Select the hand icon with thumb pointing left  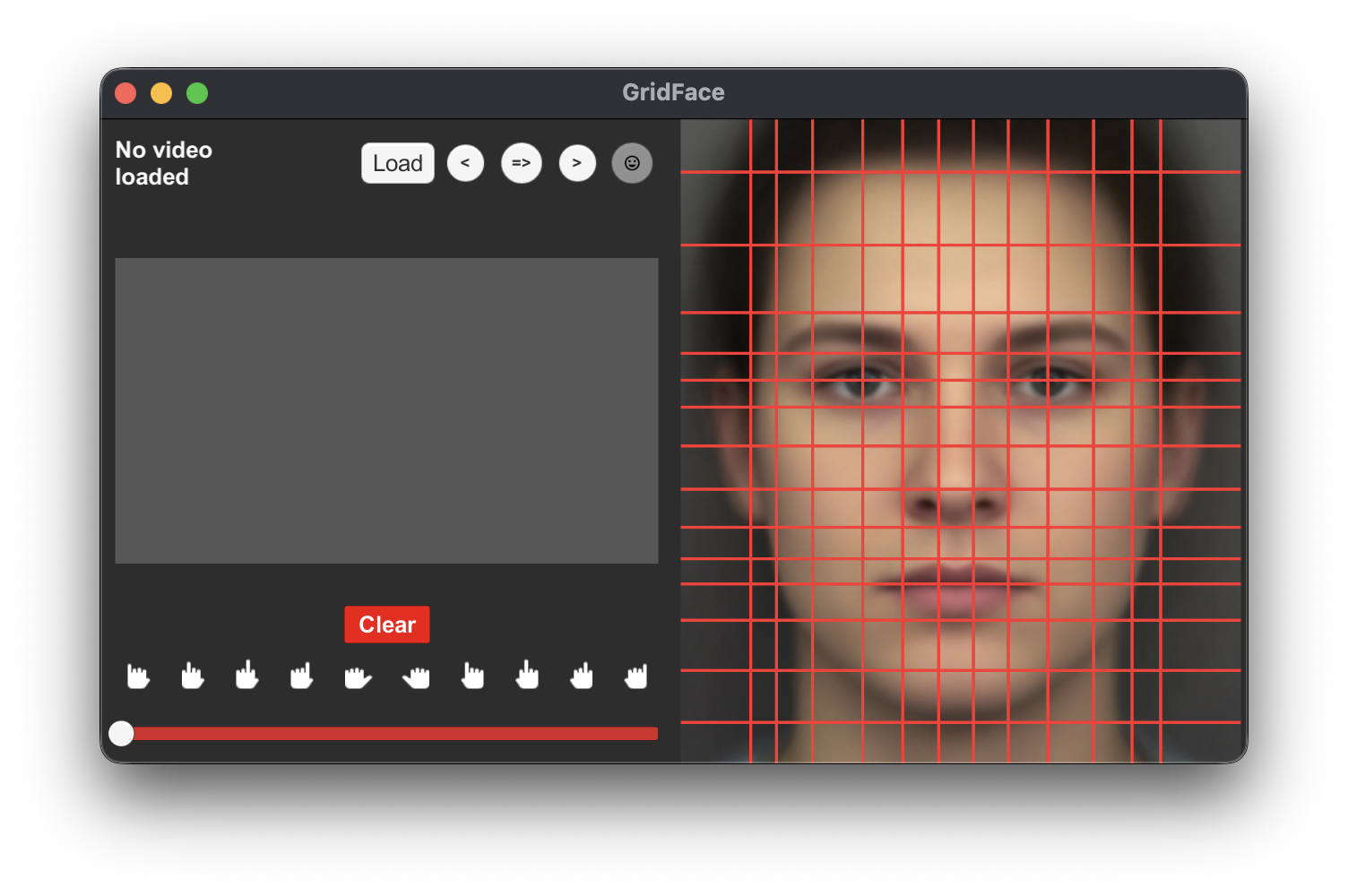click(x=416, y=676)
